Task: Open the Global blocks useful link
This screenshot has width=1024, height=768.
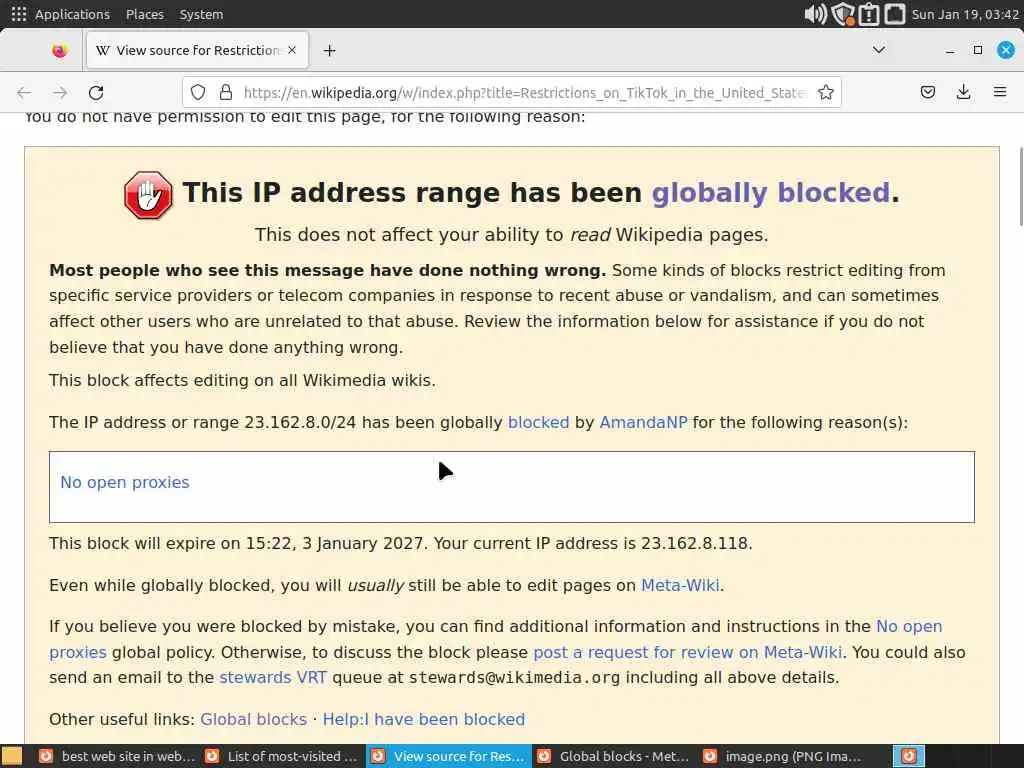Action: click(x=253, y=719)
